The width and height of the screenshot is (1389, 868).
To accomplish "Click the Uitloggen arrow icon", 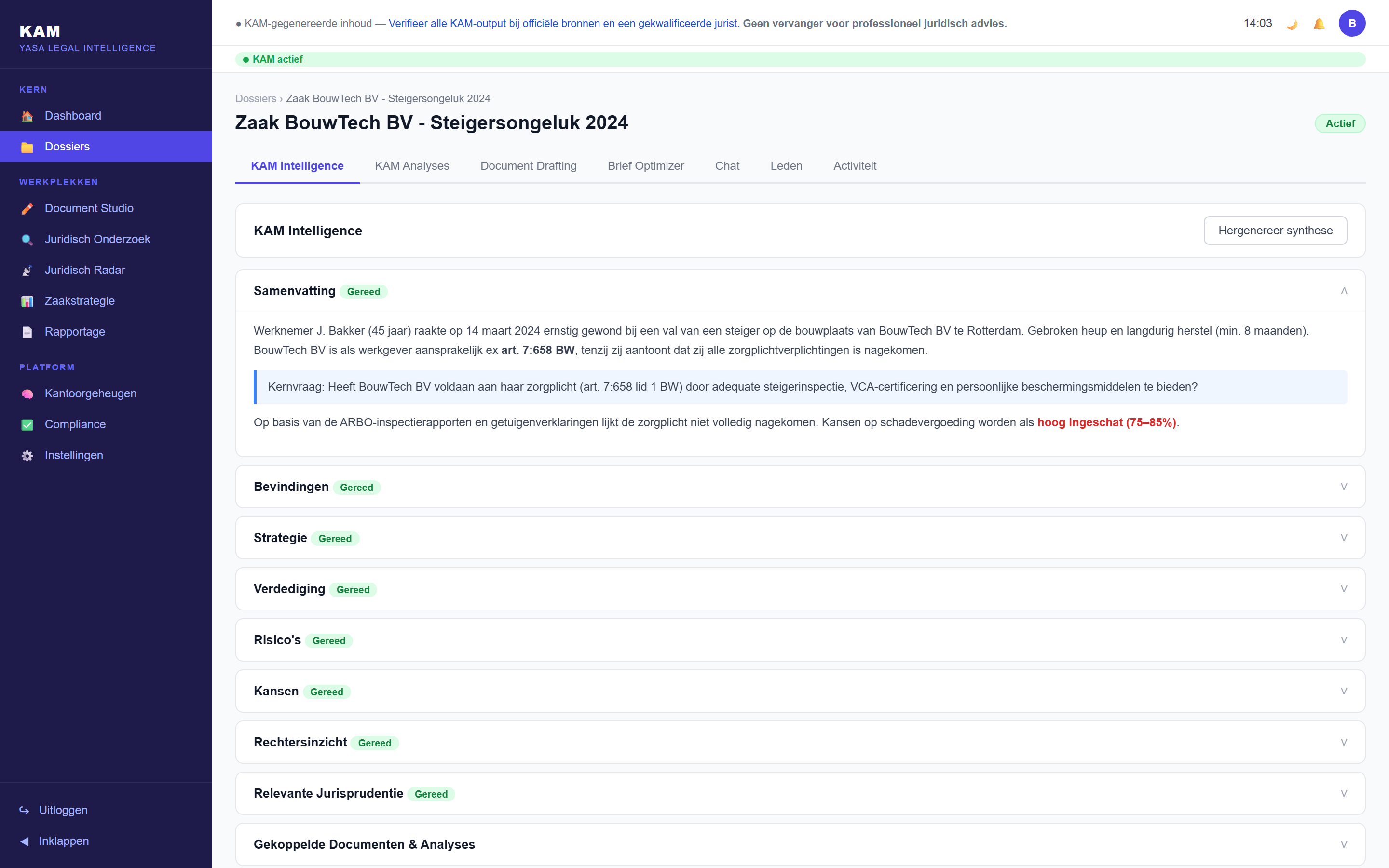I will (24, 810).
